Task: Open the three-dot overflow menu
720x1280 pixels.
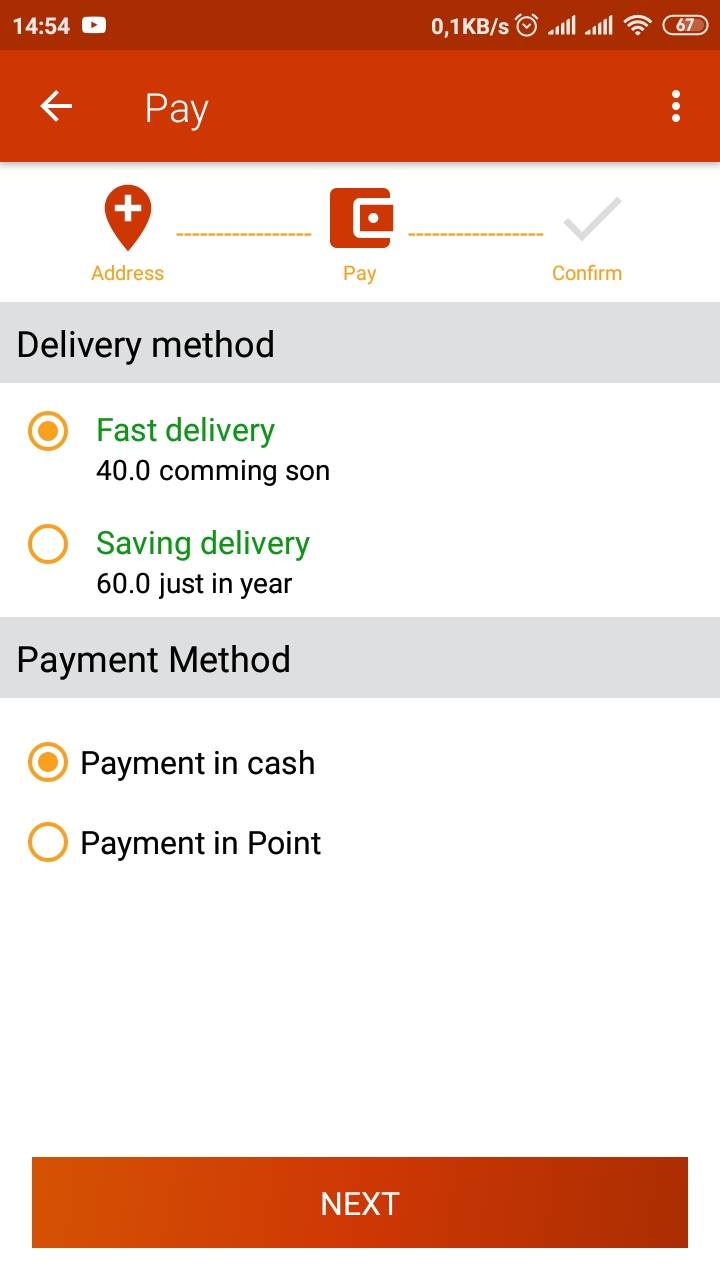Action: (676, 106)
